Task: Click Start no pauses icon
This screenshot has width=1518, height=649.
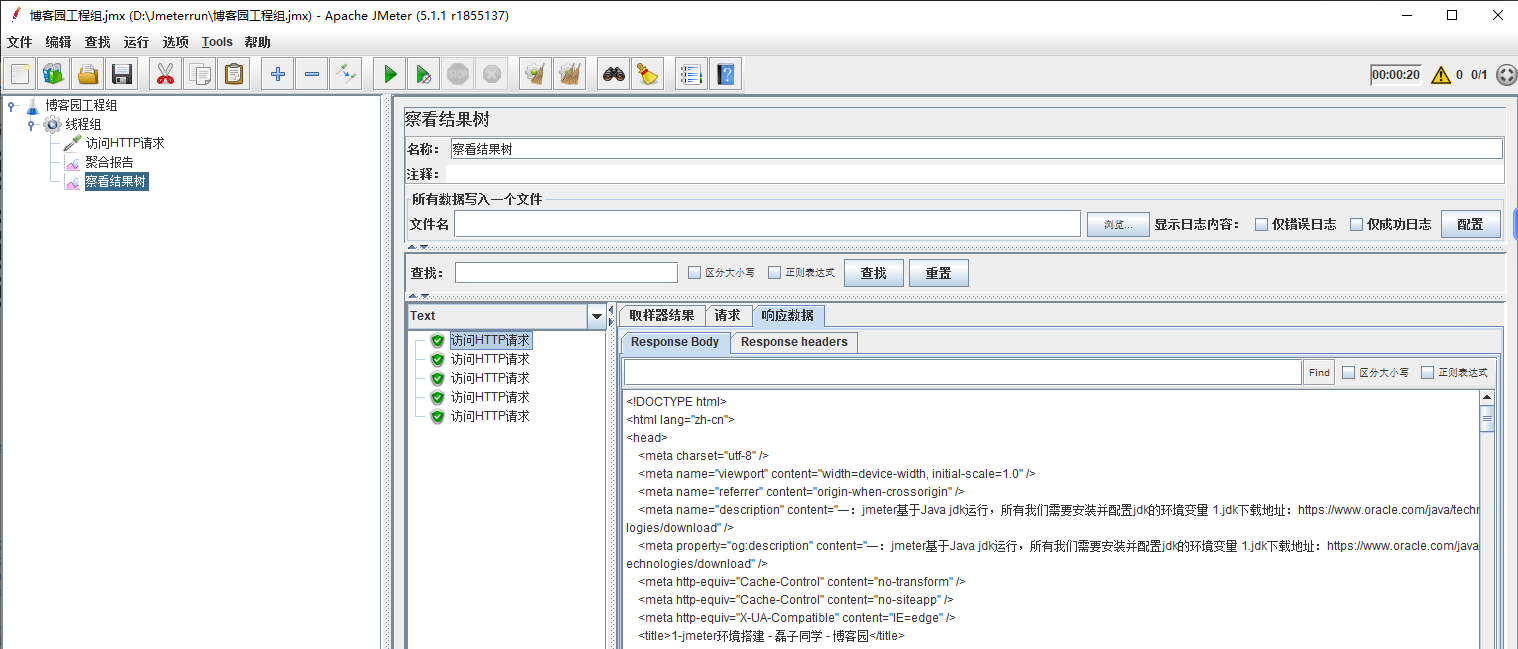Action: (x=424, y=74)
